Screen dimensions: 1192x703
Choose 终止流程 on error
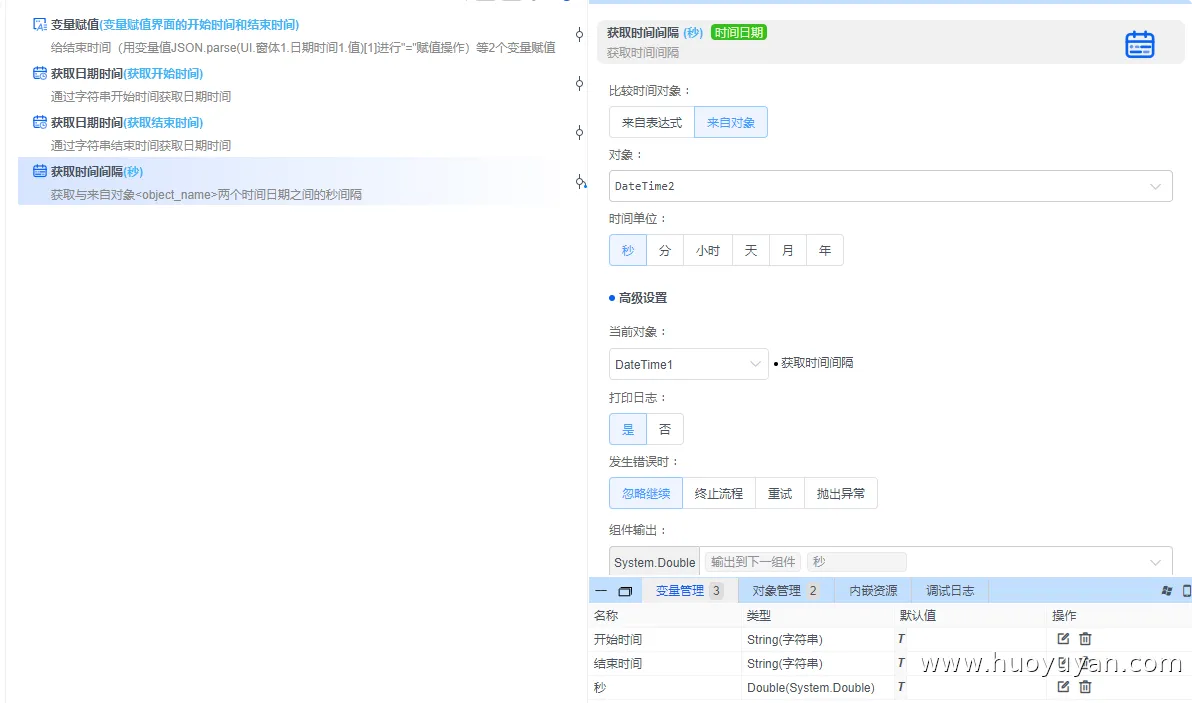tap(718, 493)
